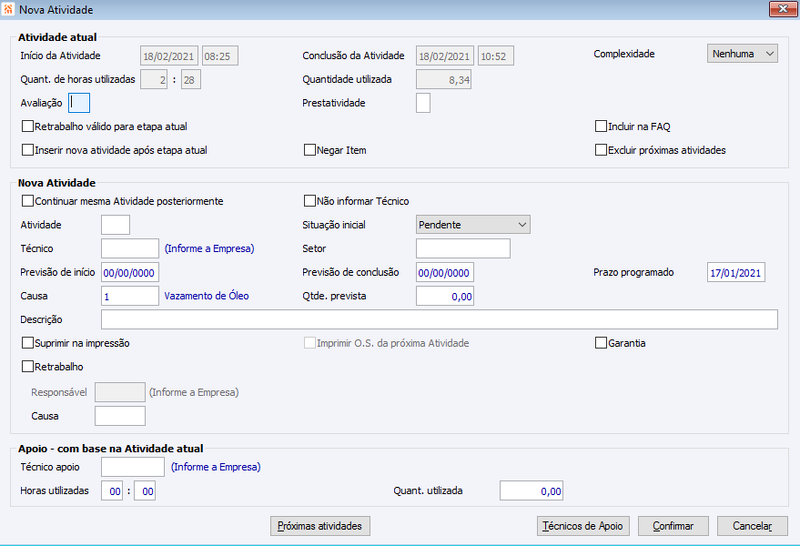The height and width of the screenshot is (546, 800).
Task: Click the Conclusão da Atividade date field
Action: click(445, 56)
